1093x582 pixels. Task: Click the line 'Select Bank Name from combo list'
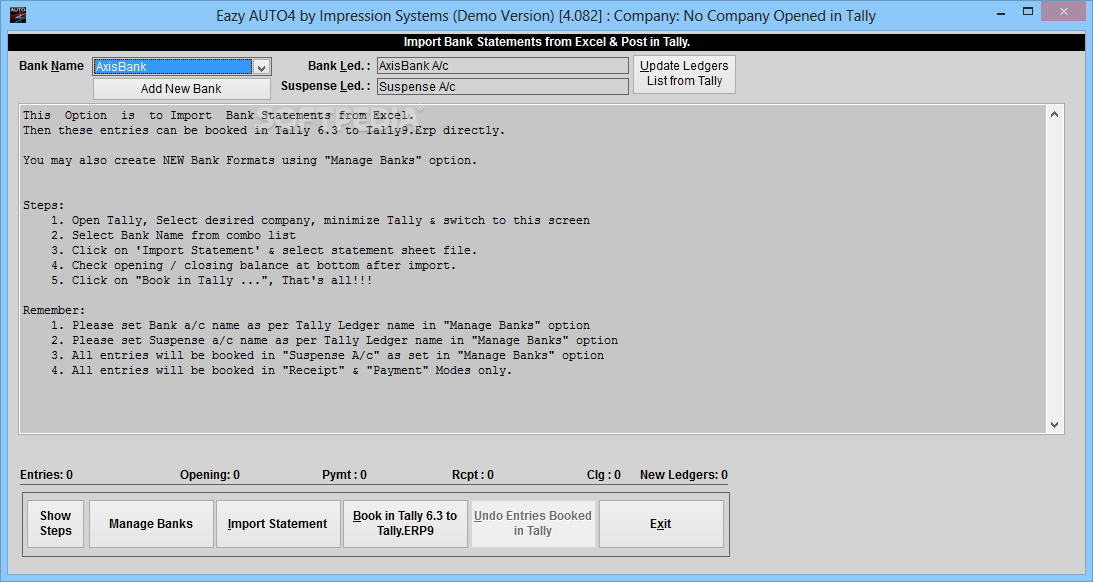click(x=184, y=235)
